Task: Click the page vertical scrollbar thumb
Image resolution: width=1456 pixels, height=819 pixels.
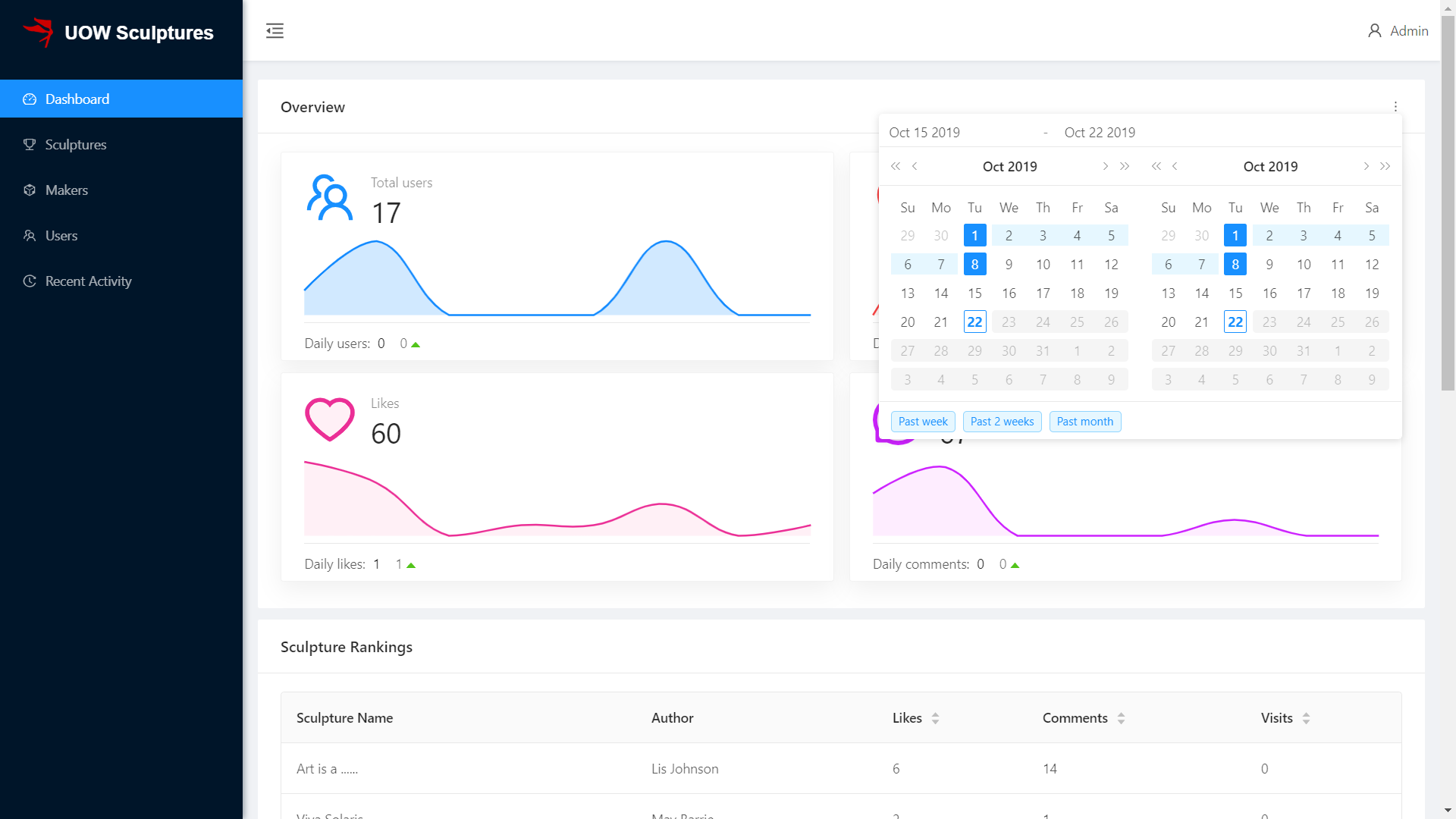Action: [1448, 205]
